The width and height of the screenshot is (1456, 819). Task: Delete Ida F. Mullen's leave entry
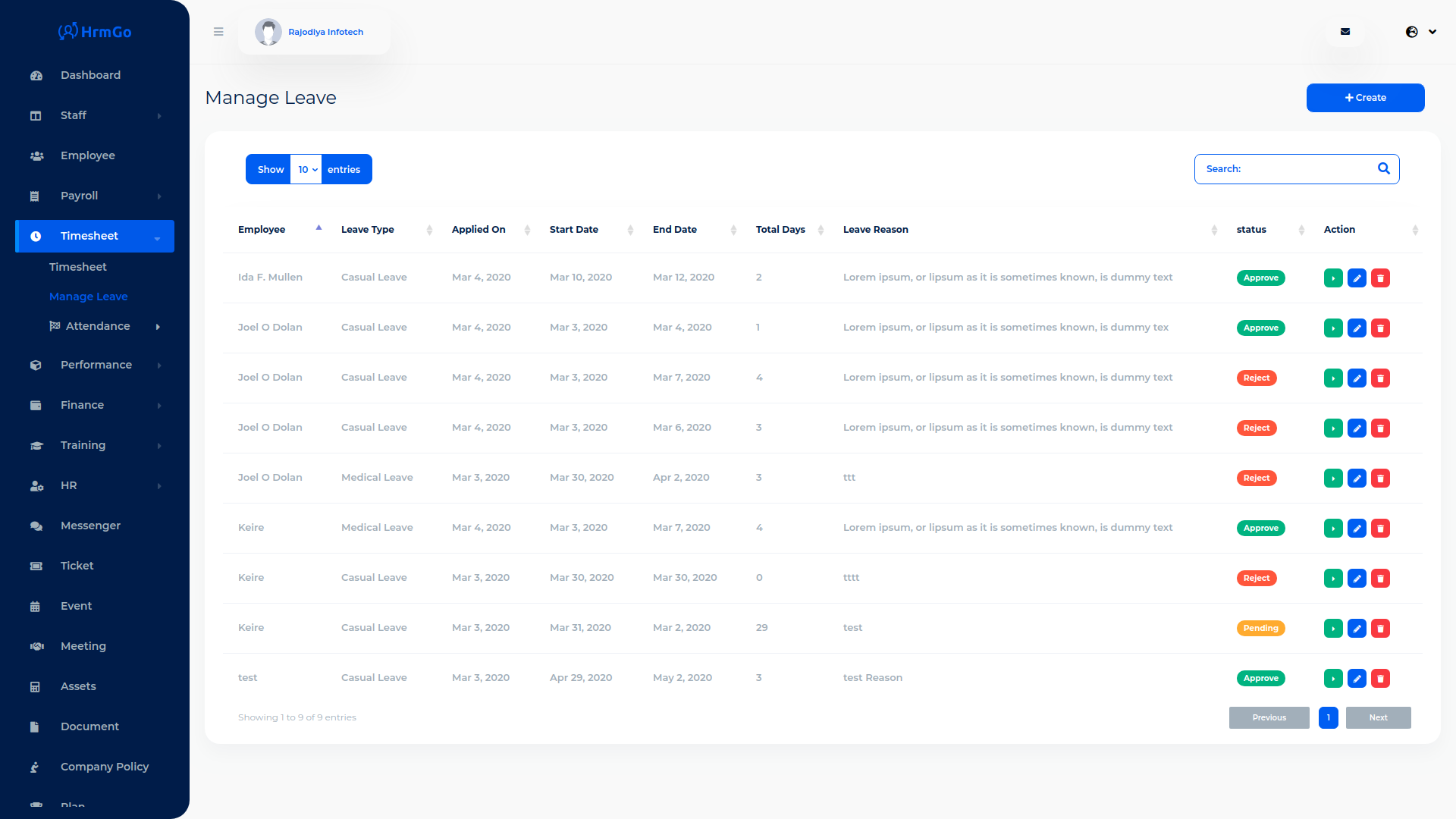click(1380, 278)
